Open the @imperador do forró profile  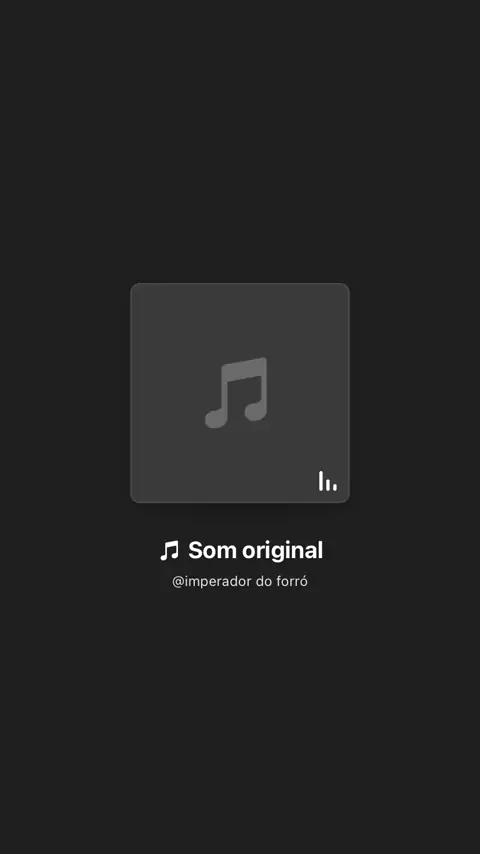240,582
